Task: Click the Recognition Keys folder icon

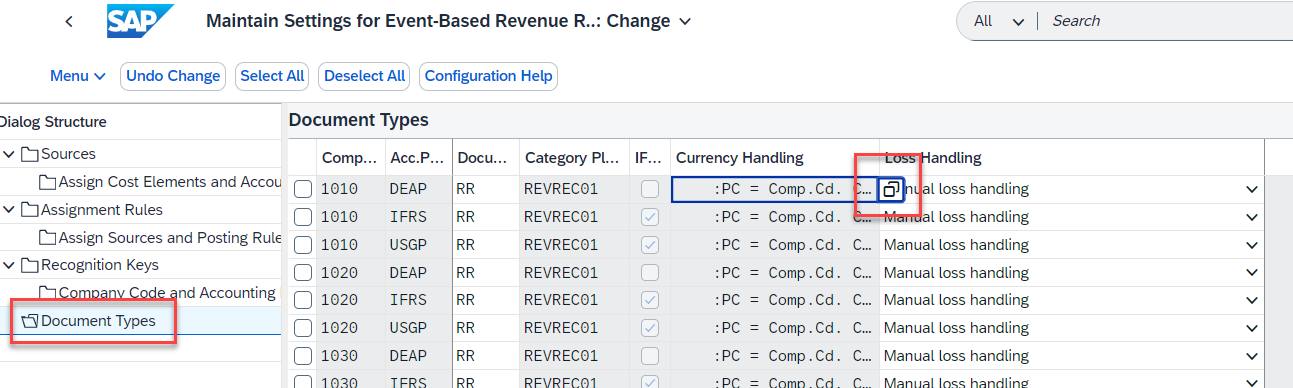Action: 29,265
